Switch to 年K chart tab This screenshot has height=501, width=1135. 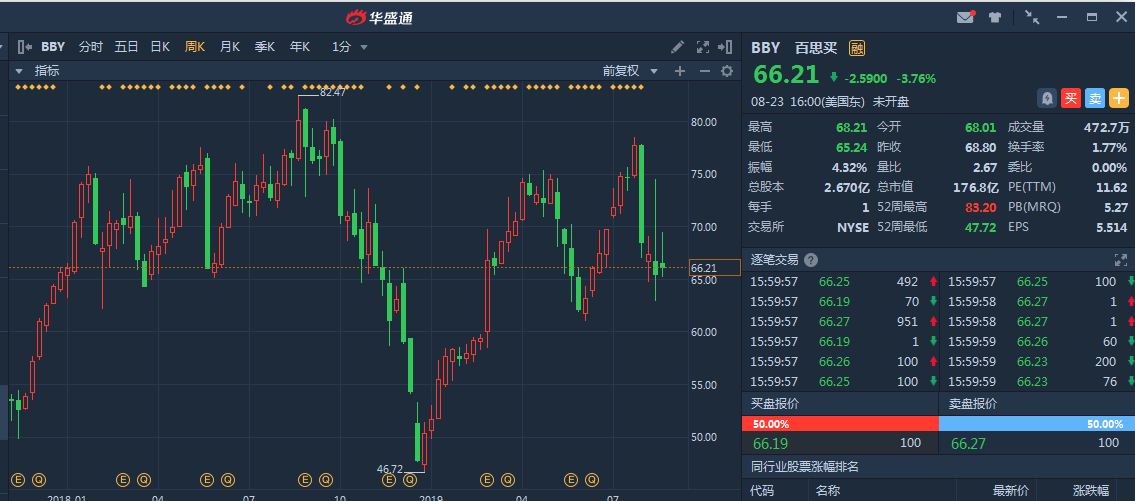tap(300, 47)
